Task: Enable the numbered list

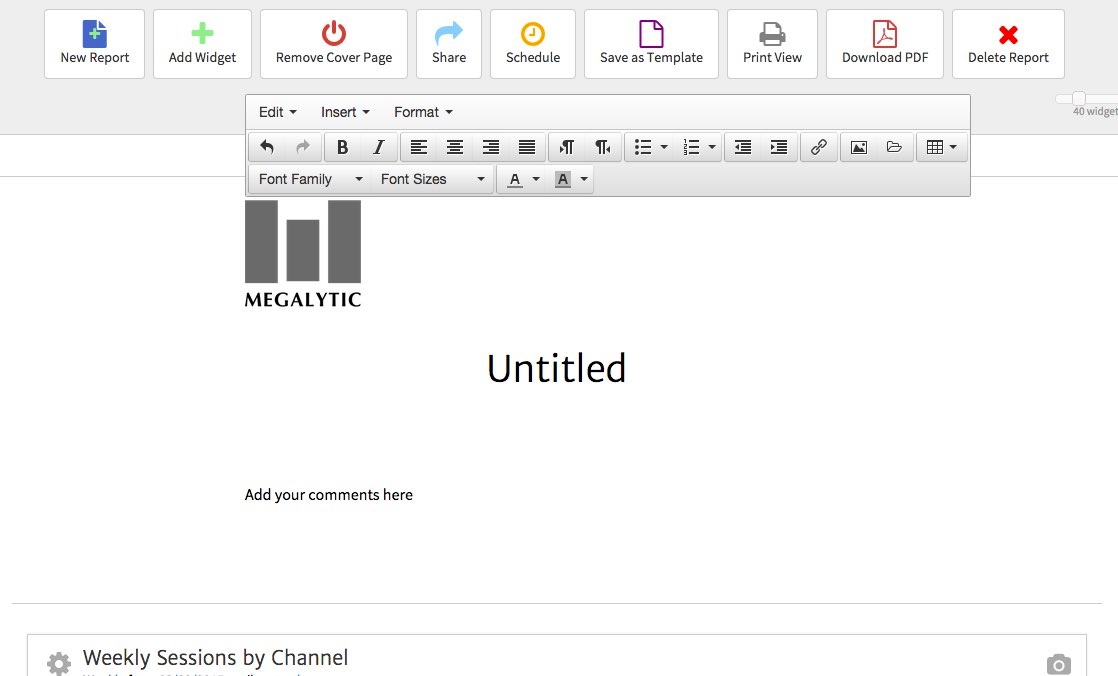Action: point(693,147)
